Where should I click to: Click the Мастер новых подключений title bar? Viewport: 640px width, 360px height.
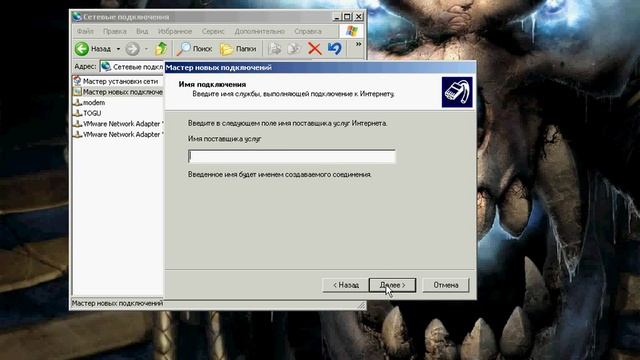[x=320, y=67]
